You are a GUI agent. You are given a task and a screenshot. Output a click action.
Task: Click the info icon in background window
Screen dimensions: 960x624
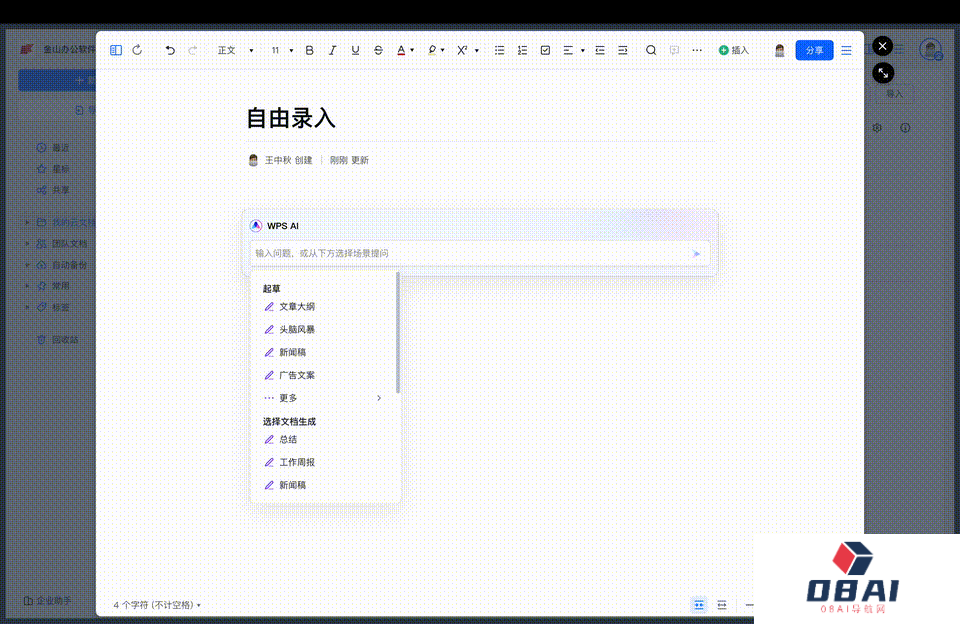(x=905, y=128)
